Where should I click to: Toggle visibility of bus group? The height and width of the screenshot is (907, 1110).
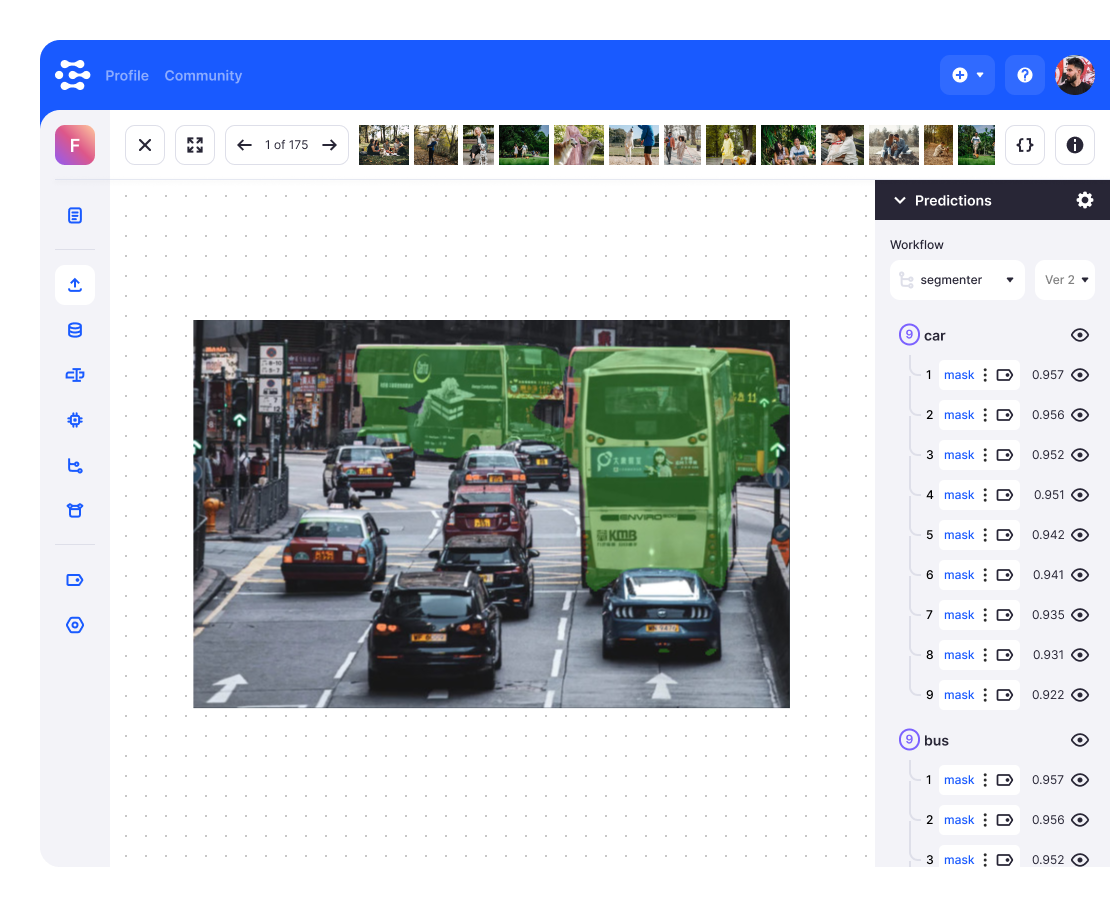pyautogui.click(x=1080, y=740)
